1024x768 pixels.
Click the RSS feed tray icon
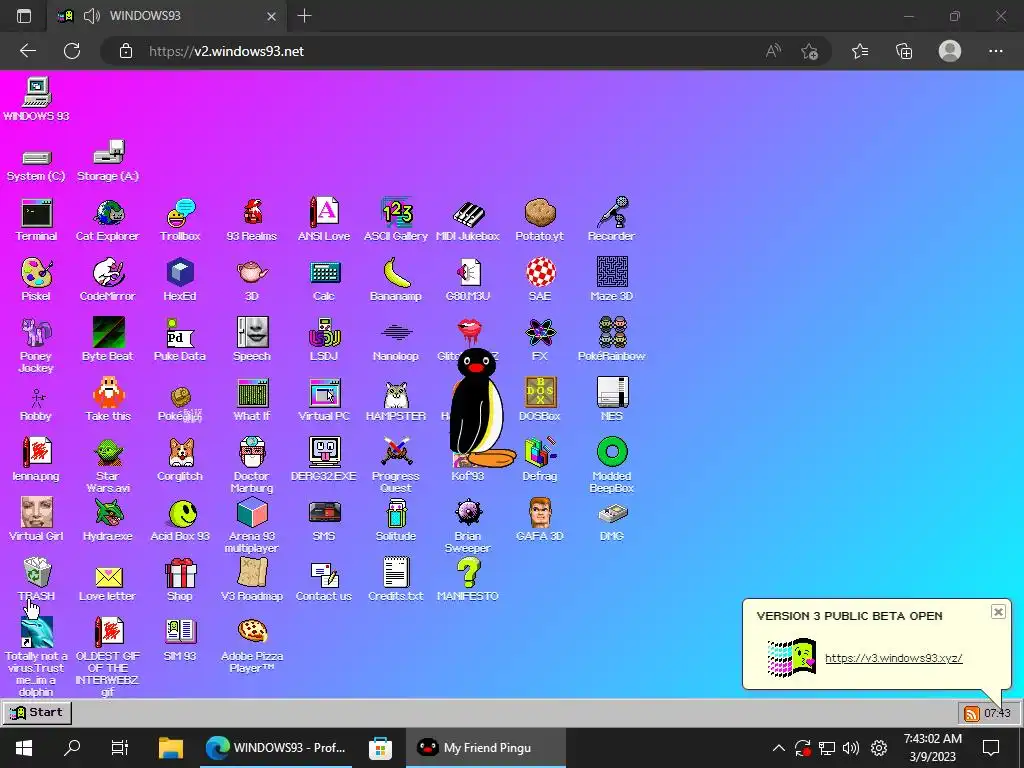click(972, 713)
